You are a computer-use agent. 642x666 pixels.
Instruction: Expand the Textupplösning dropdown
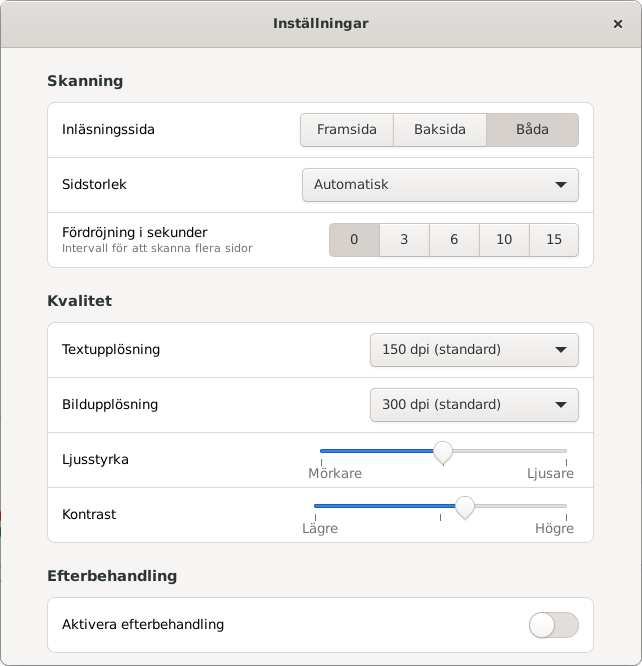474,350
